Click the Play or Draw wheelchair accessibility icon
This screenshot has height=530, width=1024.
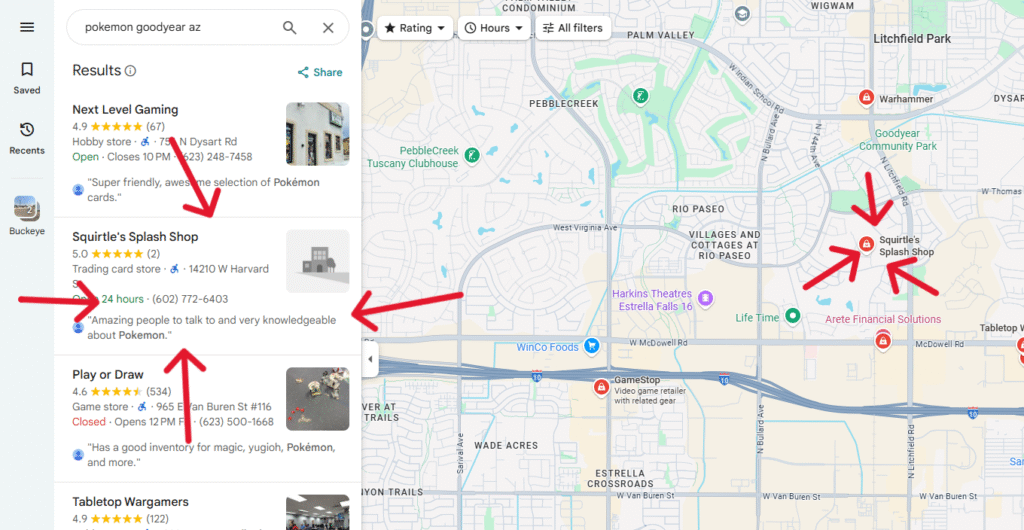pyautogui.click(x=142, y=407)
